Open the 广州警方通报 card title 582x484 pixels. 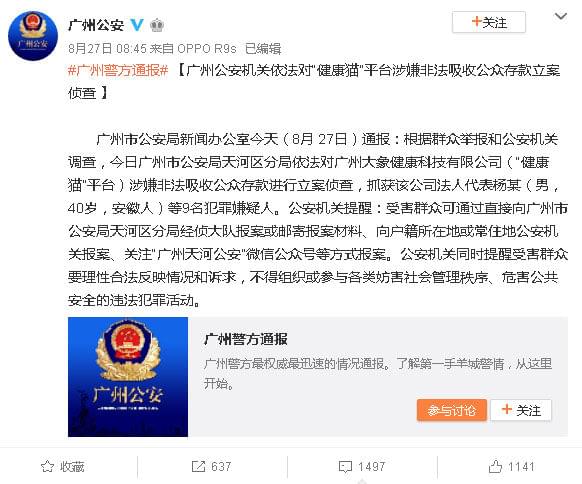click(x=245, y=339)
